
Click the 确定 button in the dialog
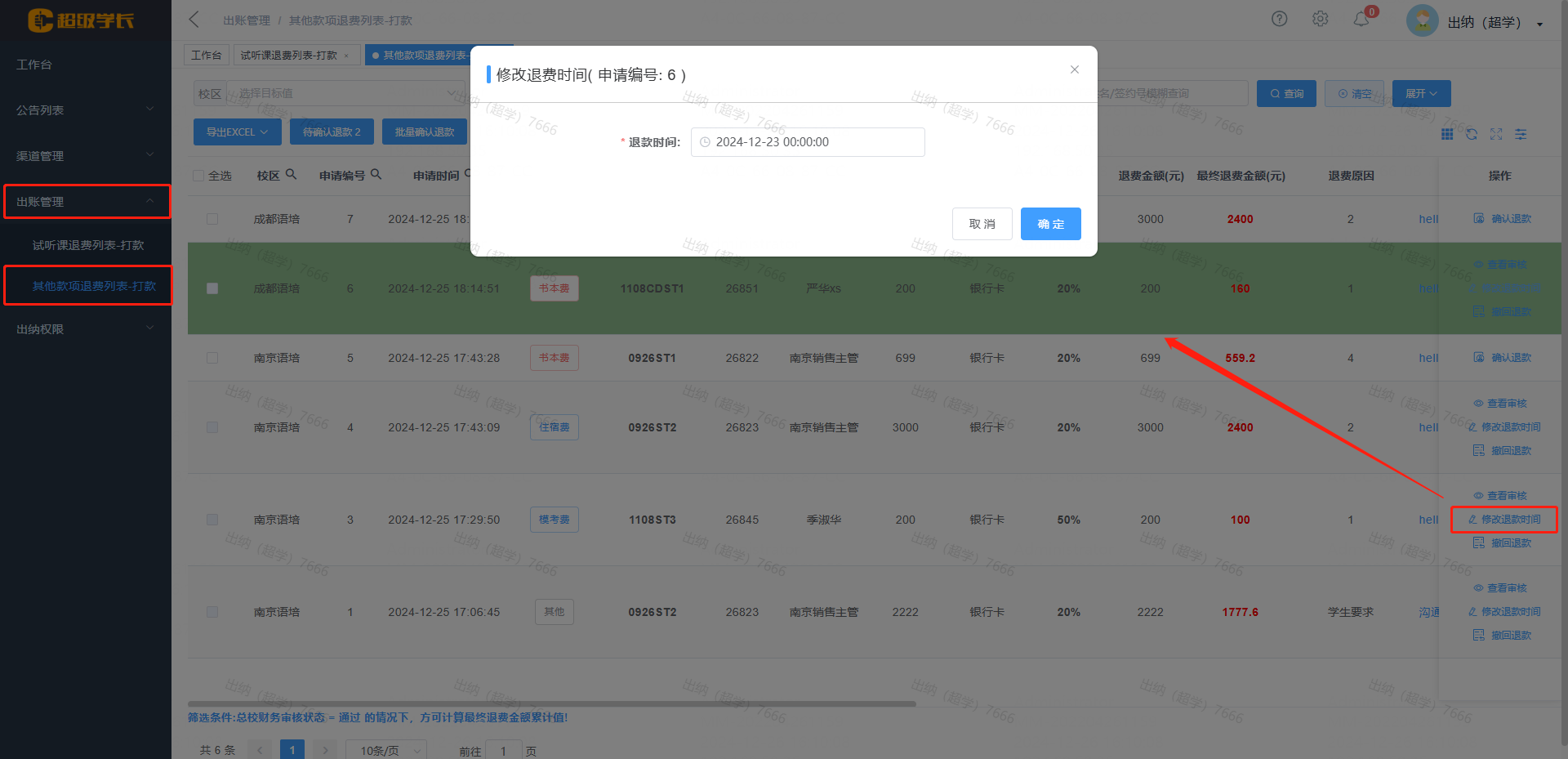[x=1050, y=224]
